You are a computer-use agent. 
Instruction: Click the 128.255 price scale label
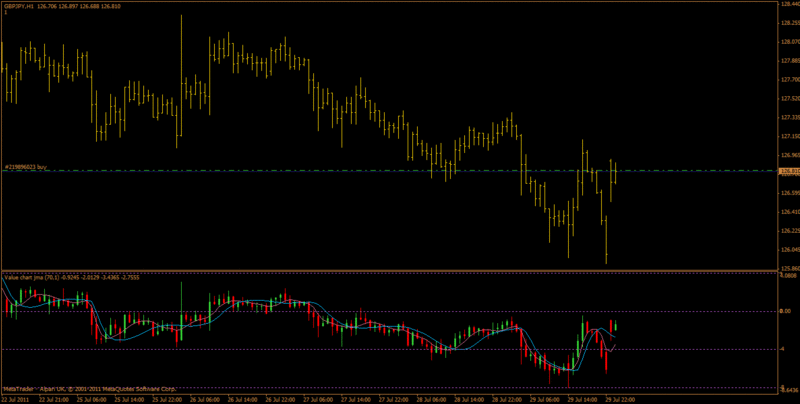point(789,23)
